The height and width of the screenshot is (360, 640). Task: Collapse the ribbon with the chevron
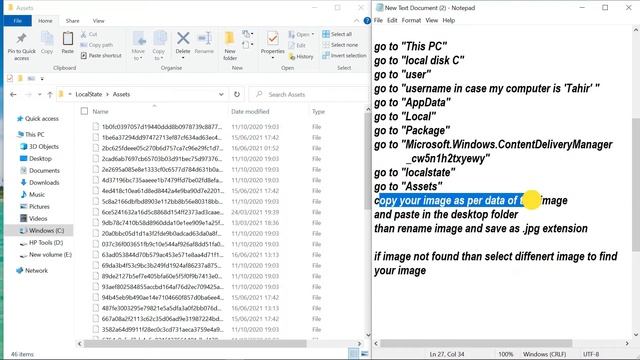356,20
